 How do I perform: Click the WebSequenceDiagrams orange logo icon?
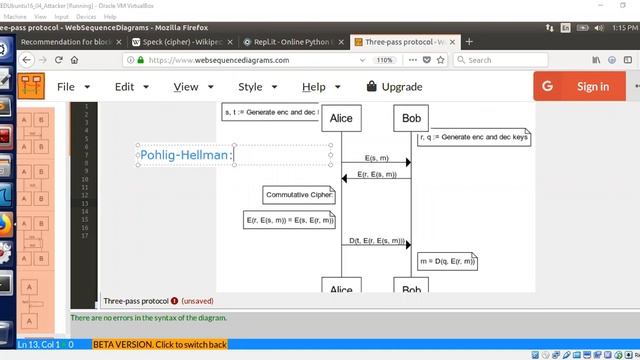31,86
